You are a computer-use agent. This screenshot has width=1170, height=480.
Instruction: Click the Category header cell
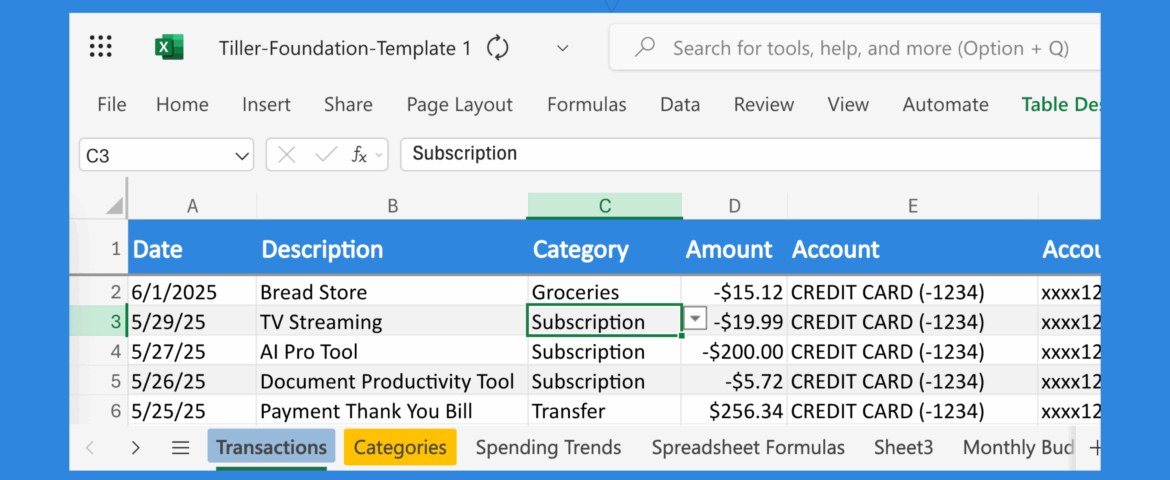(x=604, y=249)
